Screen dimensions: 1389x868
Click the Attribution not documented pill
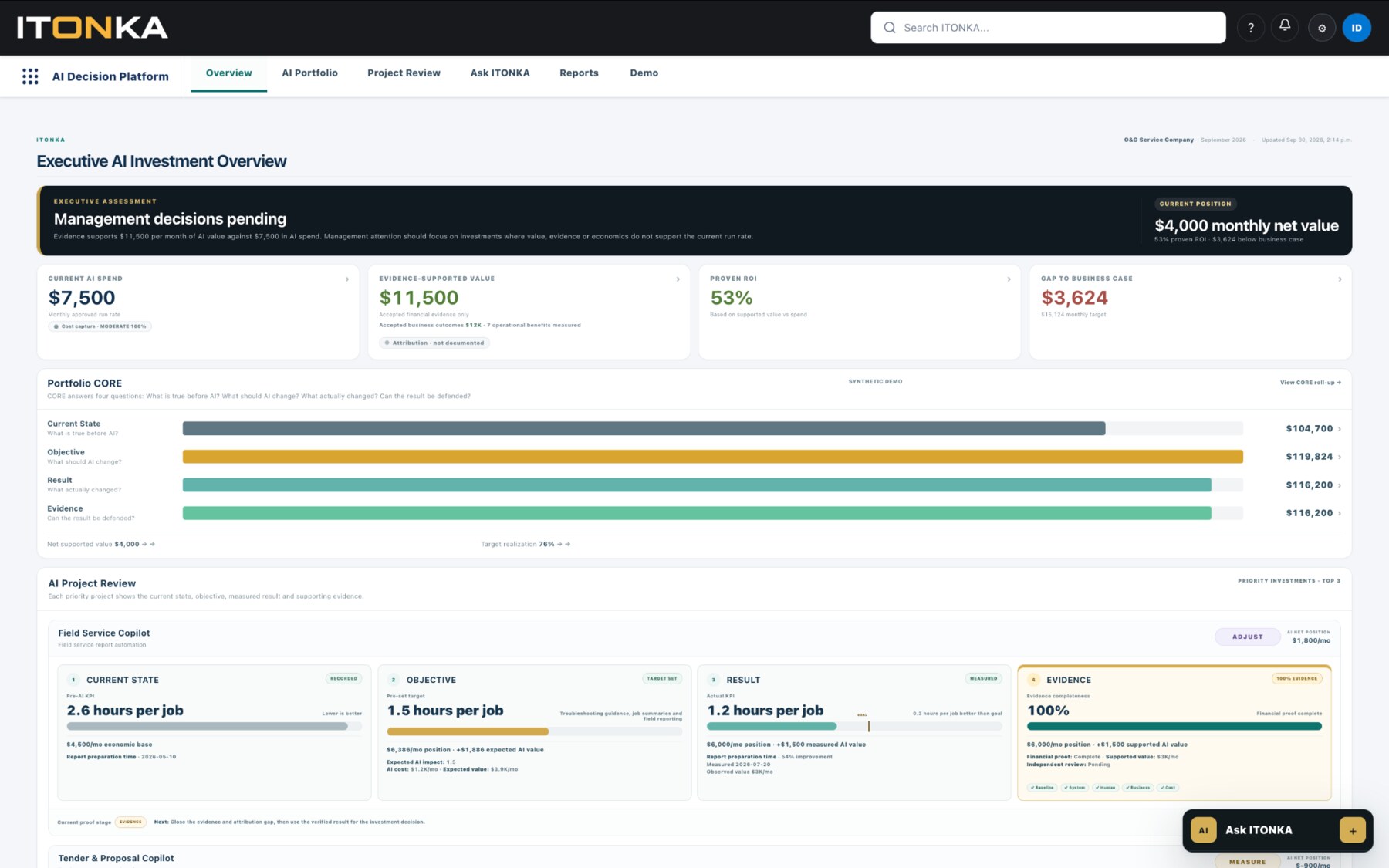point(434,343)
